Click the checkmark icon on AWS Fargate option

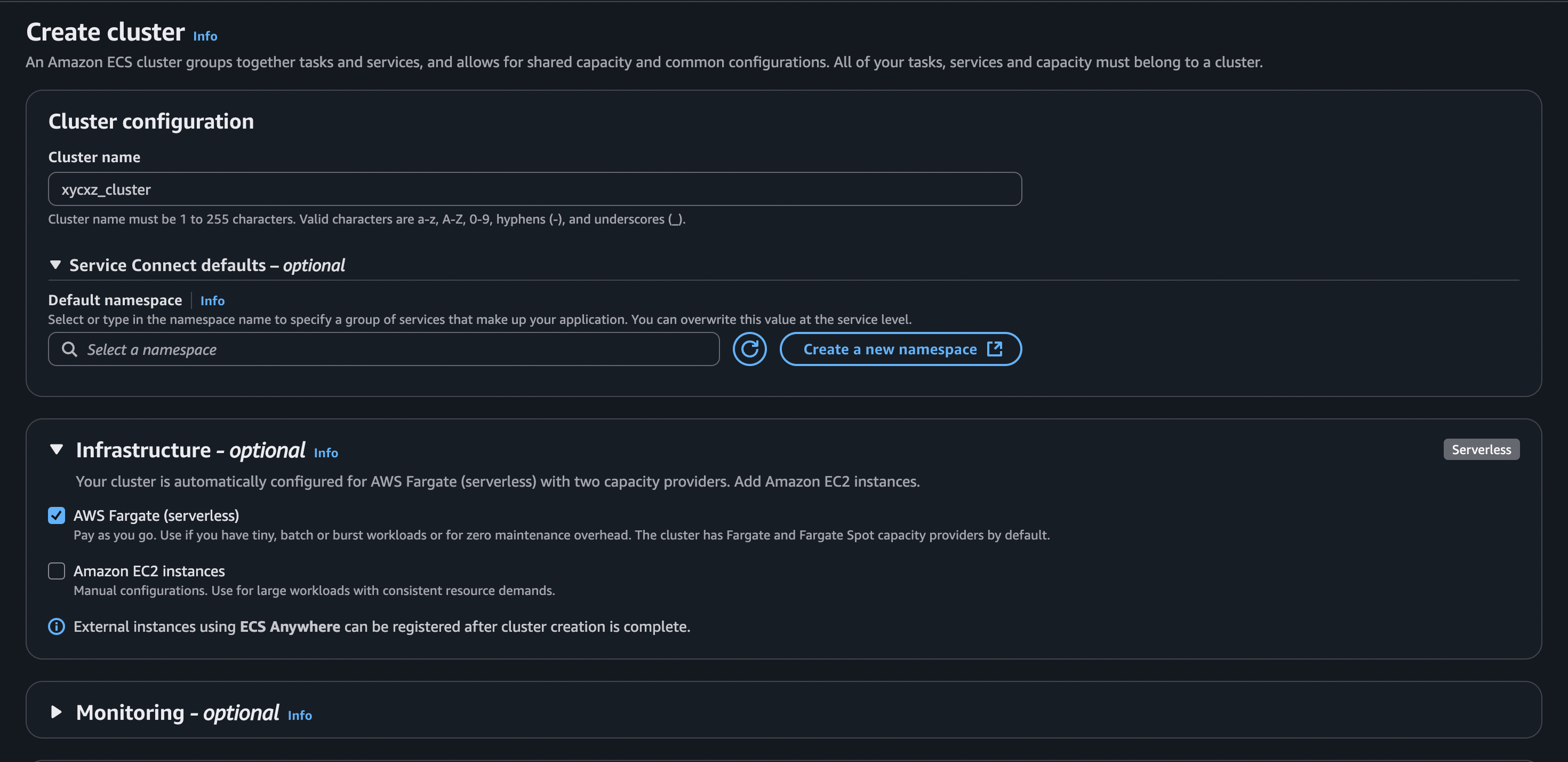click(x=56, y=515)
